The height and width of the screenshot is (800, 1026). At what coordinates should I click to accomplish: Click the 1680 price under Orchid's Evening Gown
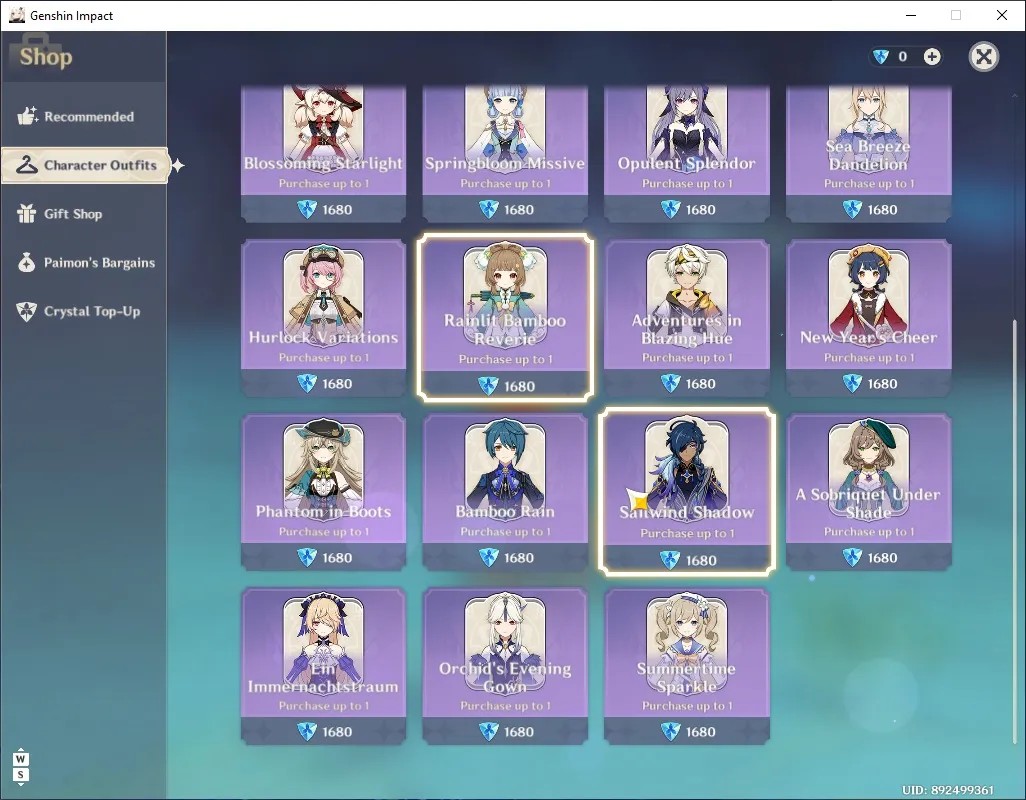pyautogui.click(x=519, y=731)
